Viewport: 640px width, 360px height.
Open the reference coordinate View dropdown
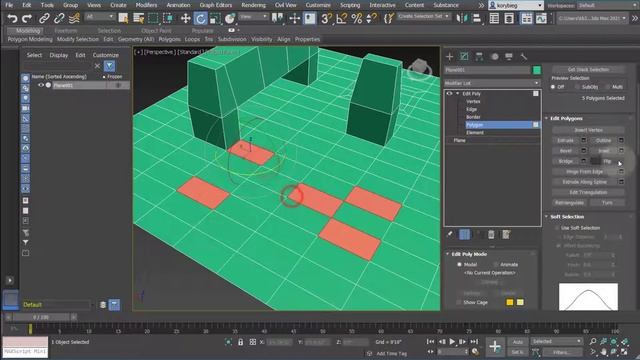point(253,17)
